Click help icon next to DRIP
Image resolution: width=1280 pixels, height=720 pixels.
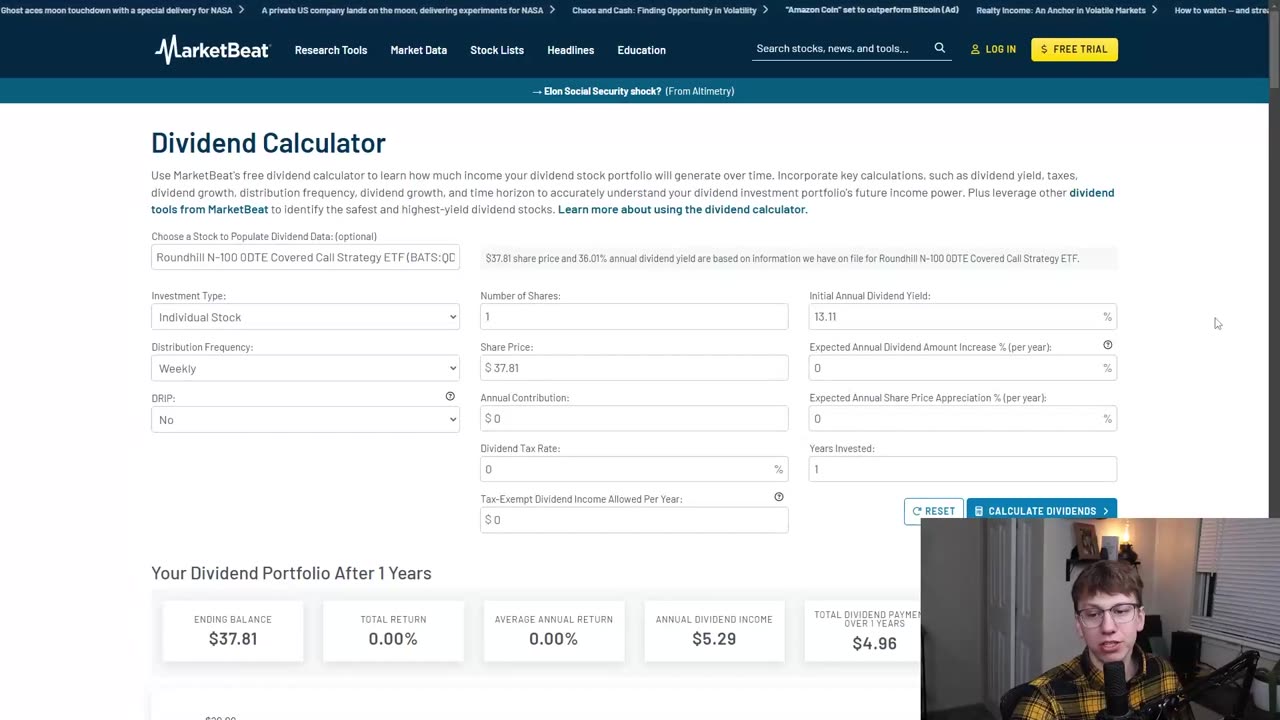[450, 397]
